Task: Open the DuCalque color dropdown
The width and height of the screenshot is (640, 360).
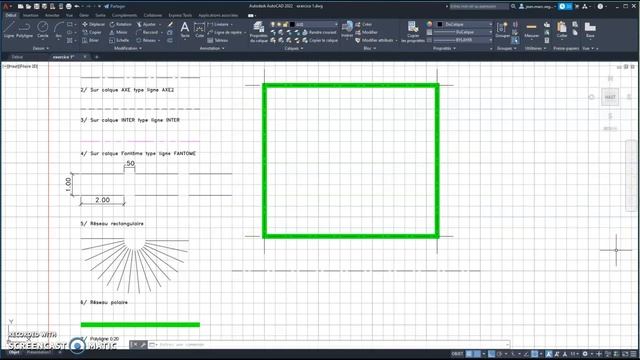Action: (x=464, y=24)
